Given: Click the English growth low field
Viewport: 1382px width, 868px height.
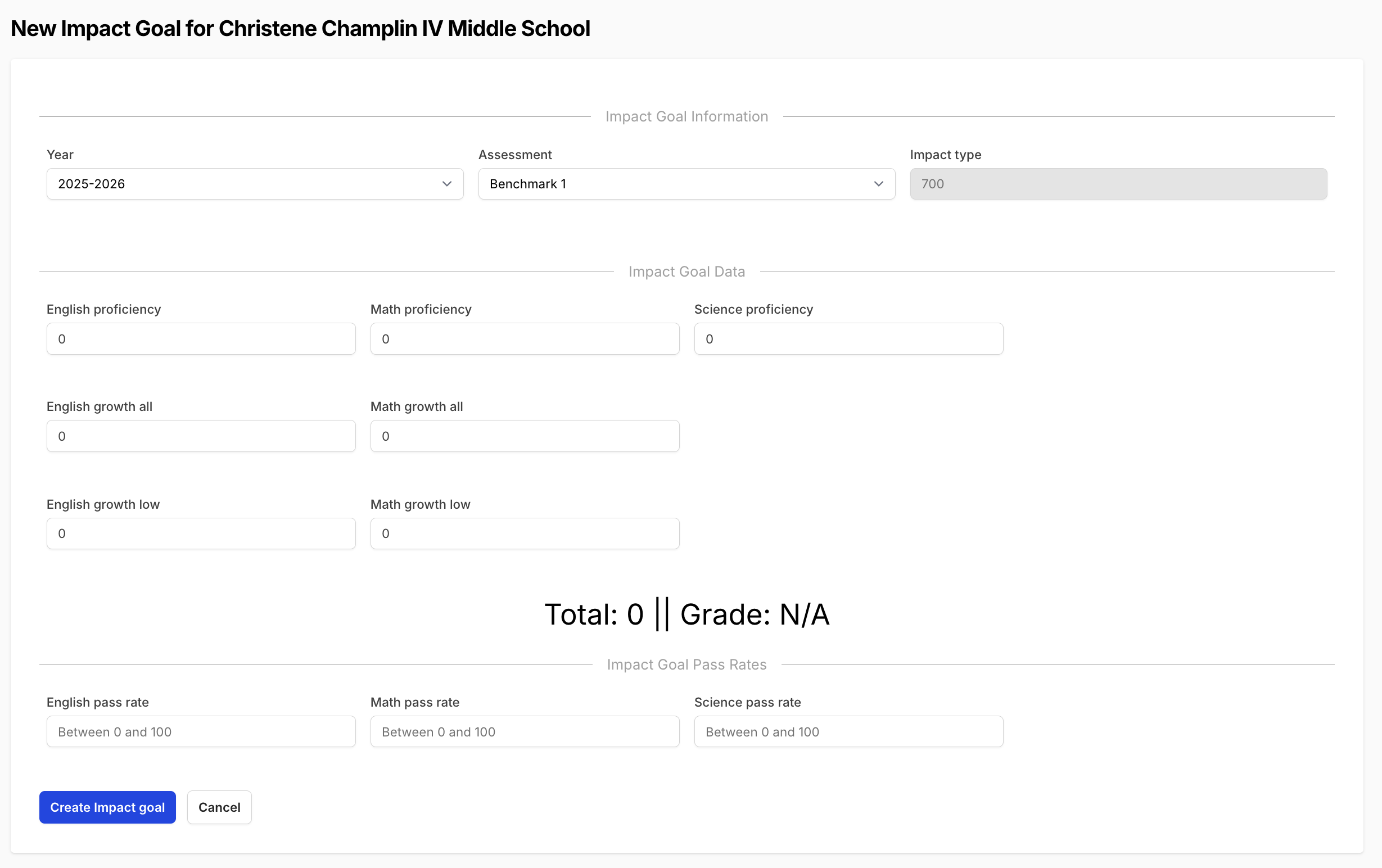Looking at the screenshot, I should coord(201,534).
